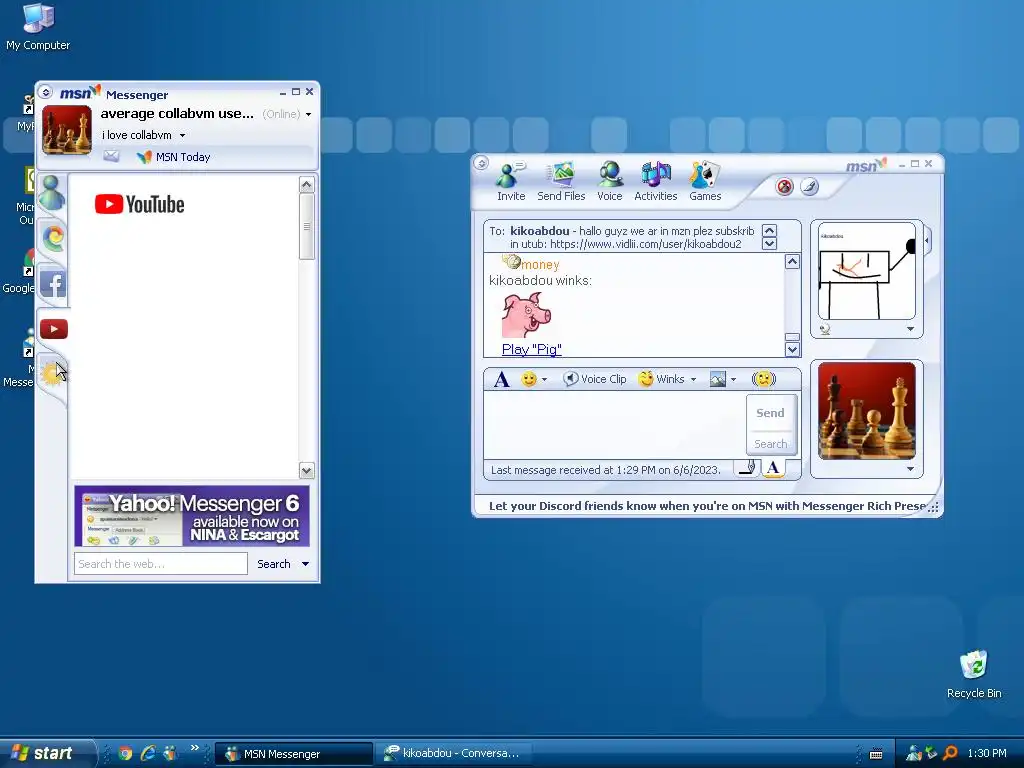Open the Activities menu

[656, 182]
